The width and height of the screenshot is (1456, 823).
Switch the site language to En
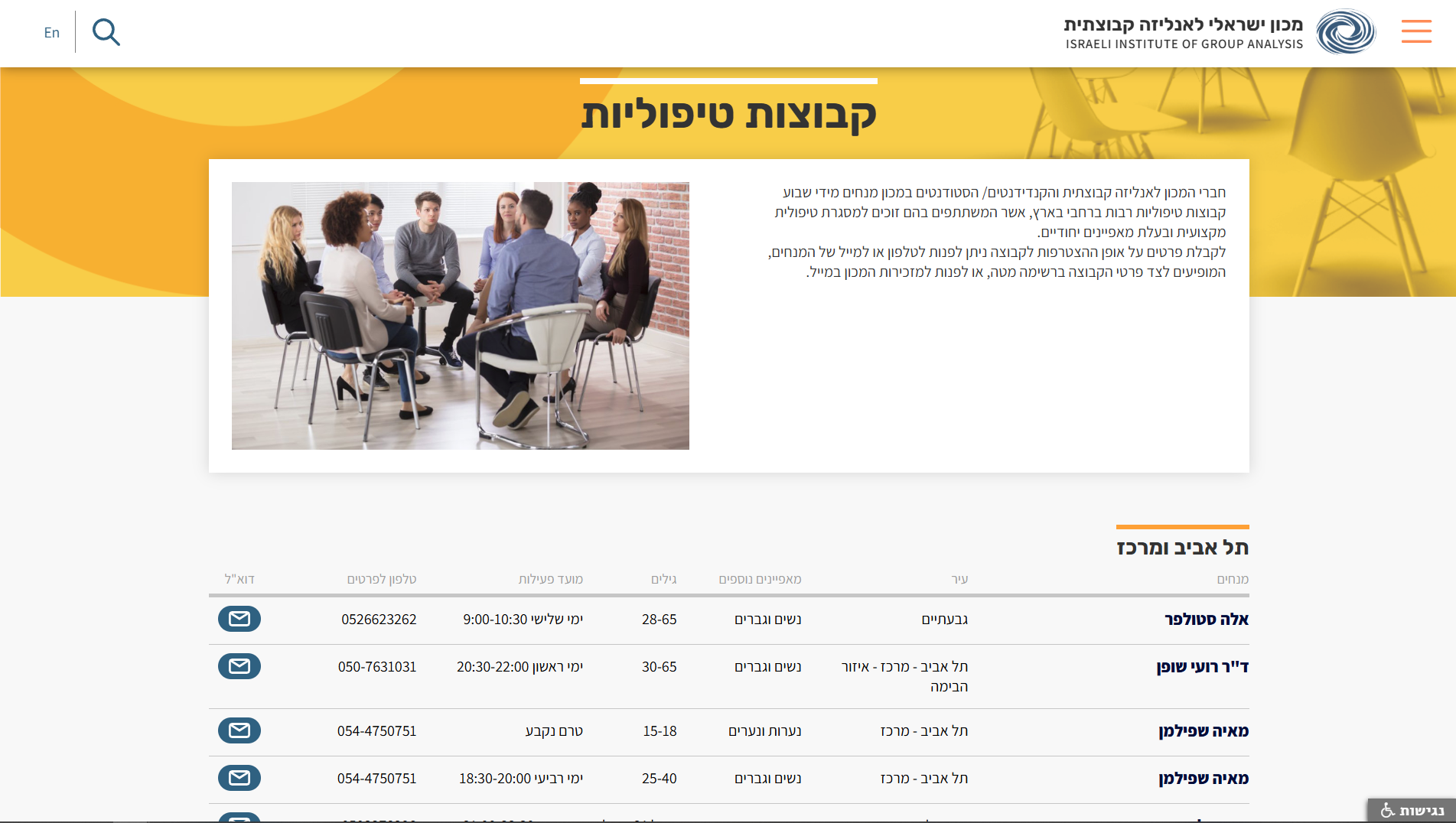pyautogui.click(x=51, y=32)
